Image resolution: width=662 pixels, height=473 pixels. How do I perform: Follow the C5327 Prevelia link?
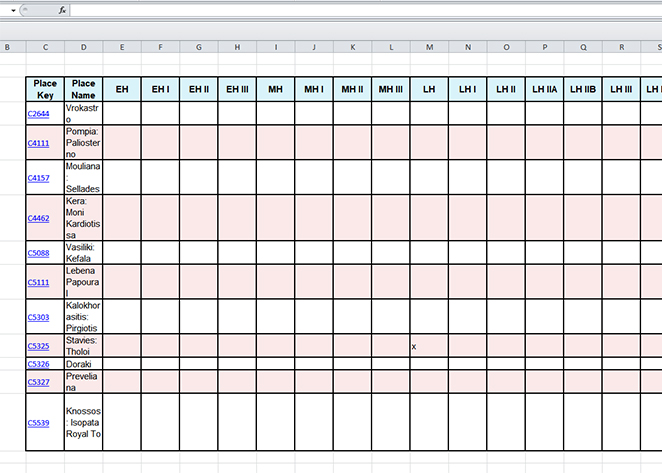pyautogui.click(x=38, y=382)
